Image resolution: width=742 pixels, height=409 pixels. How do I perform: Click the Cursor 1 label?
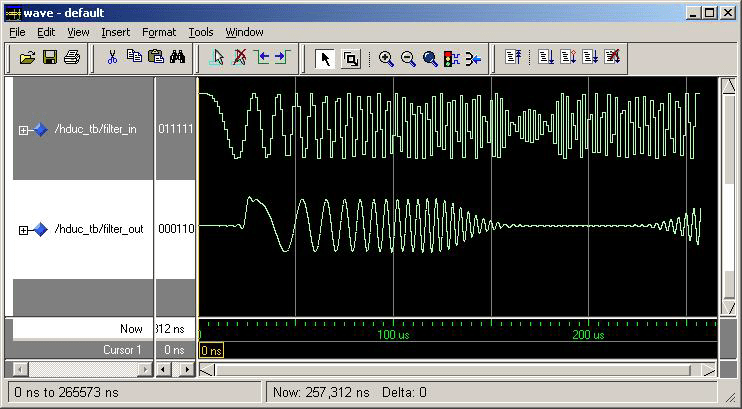pos(123,350)
